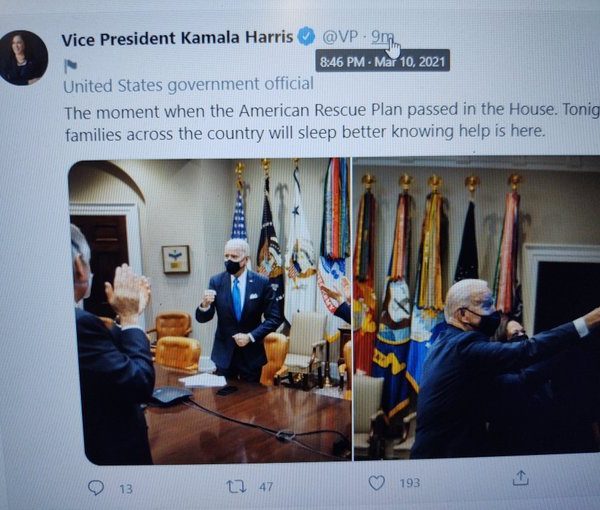600x510 pixels.
Task: Click the retweet count 47
Action: pos(267,485)
